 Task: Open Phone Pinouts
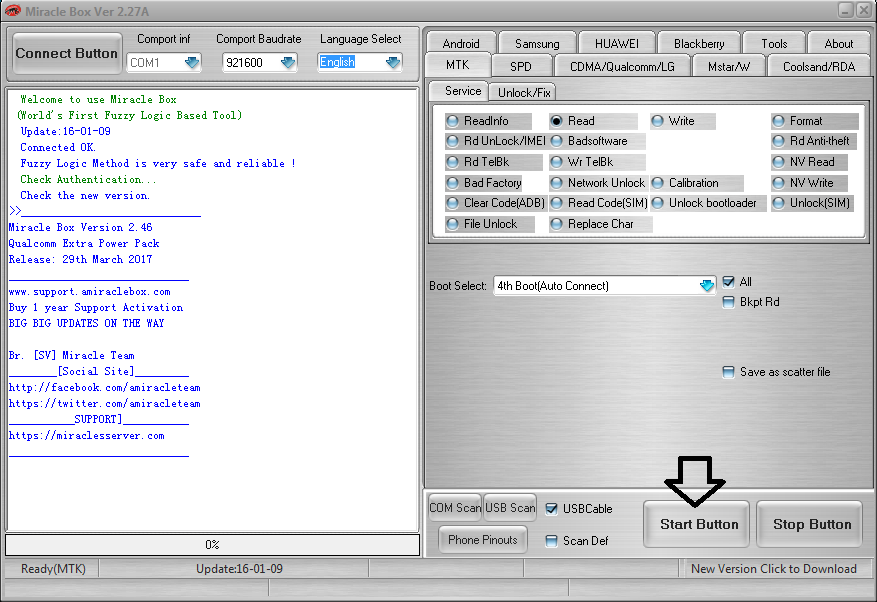point(482,540)
